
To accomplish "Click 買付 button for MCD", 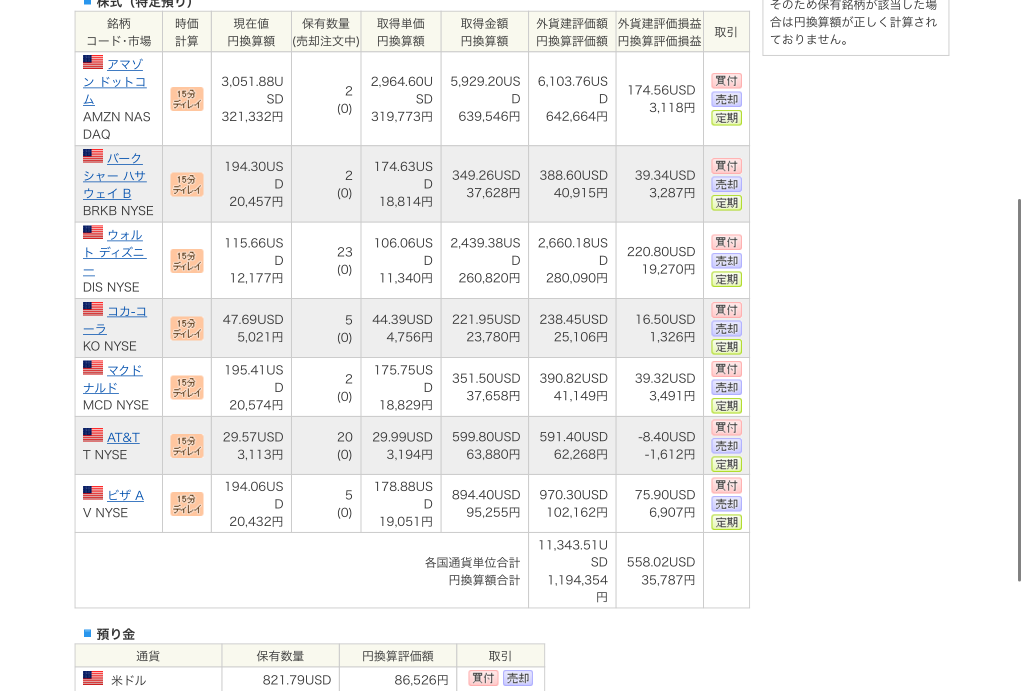I will click(726, 368).
